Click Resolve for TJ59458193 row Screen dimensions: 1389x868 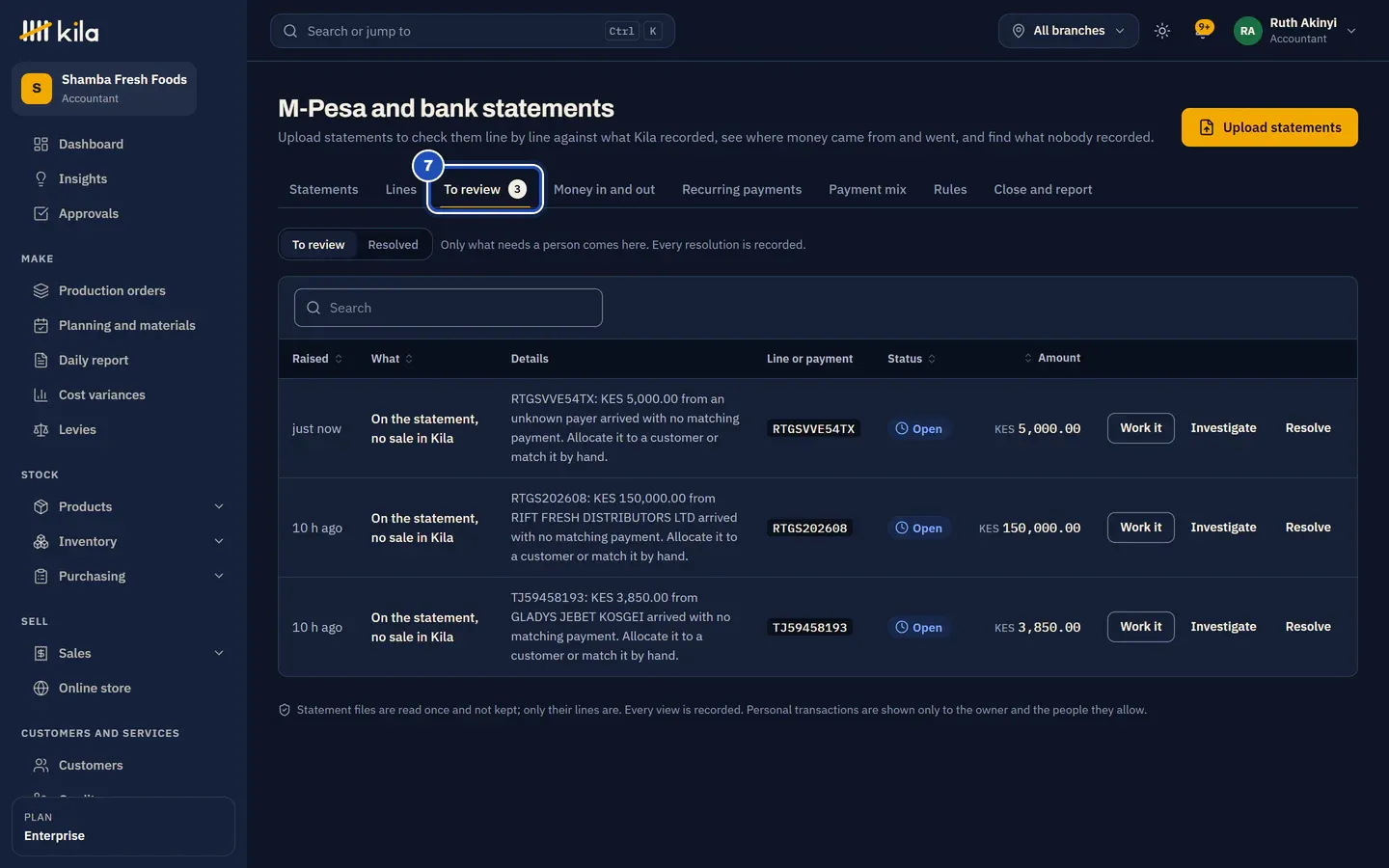point(1308,627)
